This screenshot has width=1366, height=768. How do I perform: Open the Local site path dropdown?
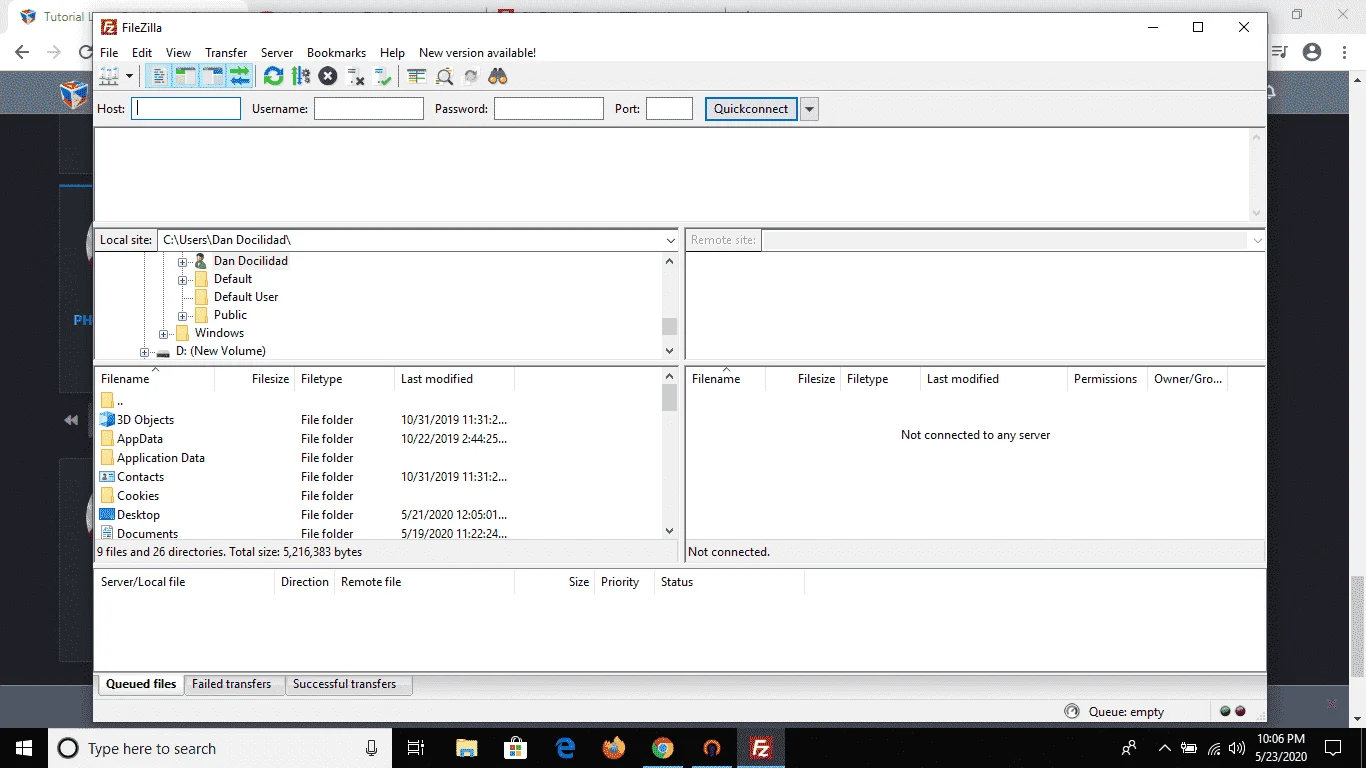click(x=671, y=240)
